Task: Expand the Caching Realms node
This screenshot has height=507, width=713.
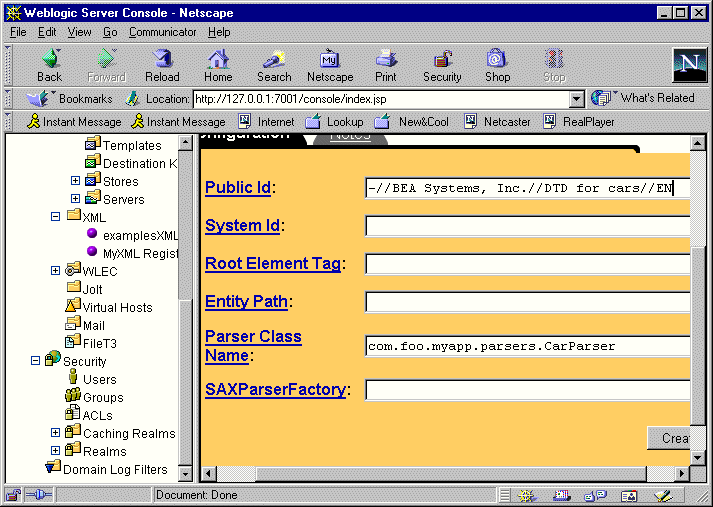Action: point(55,432)
